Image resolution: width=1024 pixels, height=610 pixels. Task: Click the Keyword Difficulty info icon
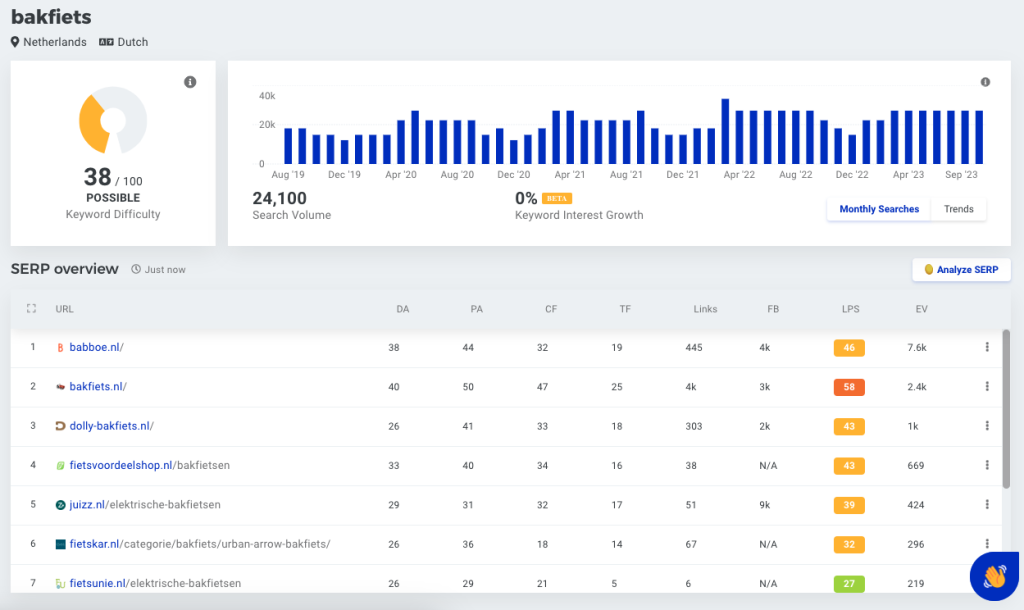tap(190, 82)
